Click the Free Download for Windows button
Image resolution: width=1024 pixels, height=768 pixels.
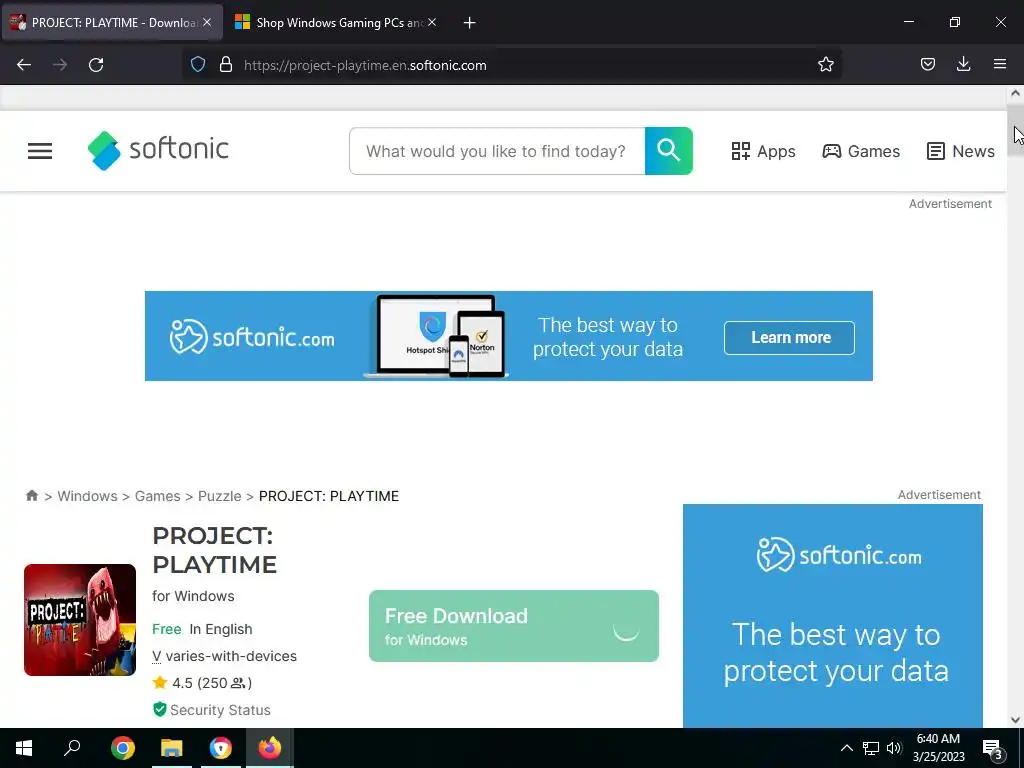tap(514, 626)
